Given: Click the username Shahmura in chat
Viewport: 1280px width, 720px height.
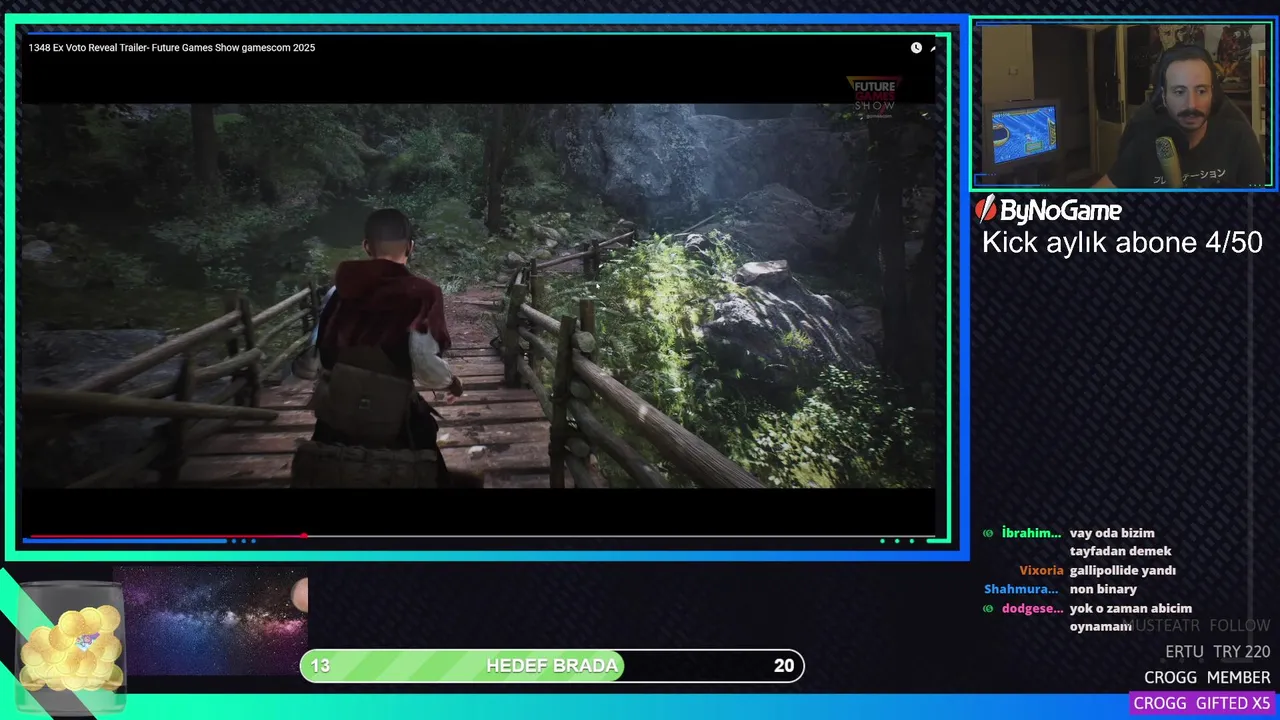Looking at the screenshot, I should click(x=1021, y=589).
